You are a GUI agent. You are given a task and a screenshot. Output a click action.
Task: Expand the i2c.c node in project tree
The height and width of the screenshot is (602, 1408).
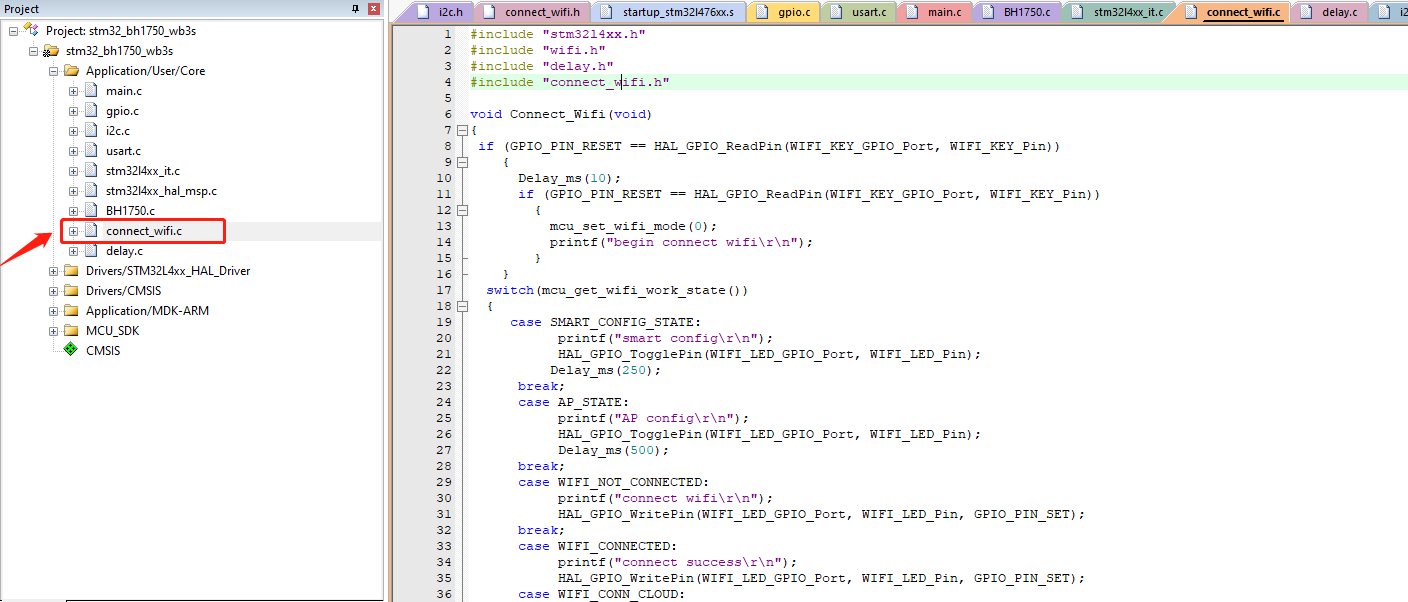coord(73,131)
